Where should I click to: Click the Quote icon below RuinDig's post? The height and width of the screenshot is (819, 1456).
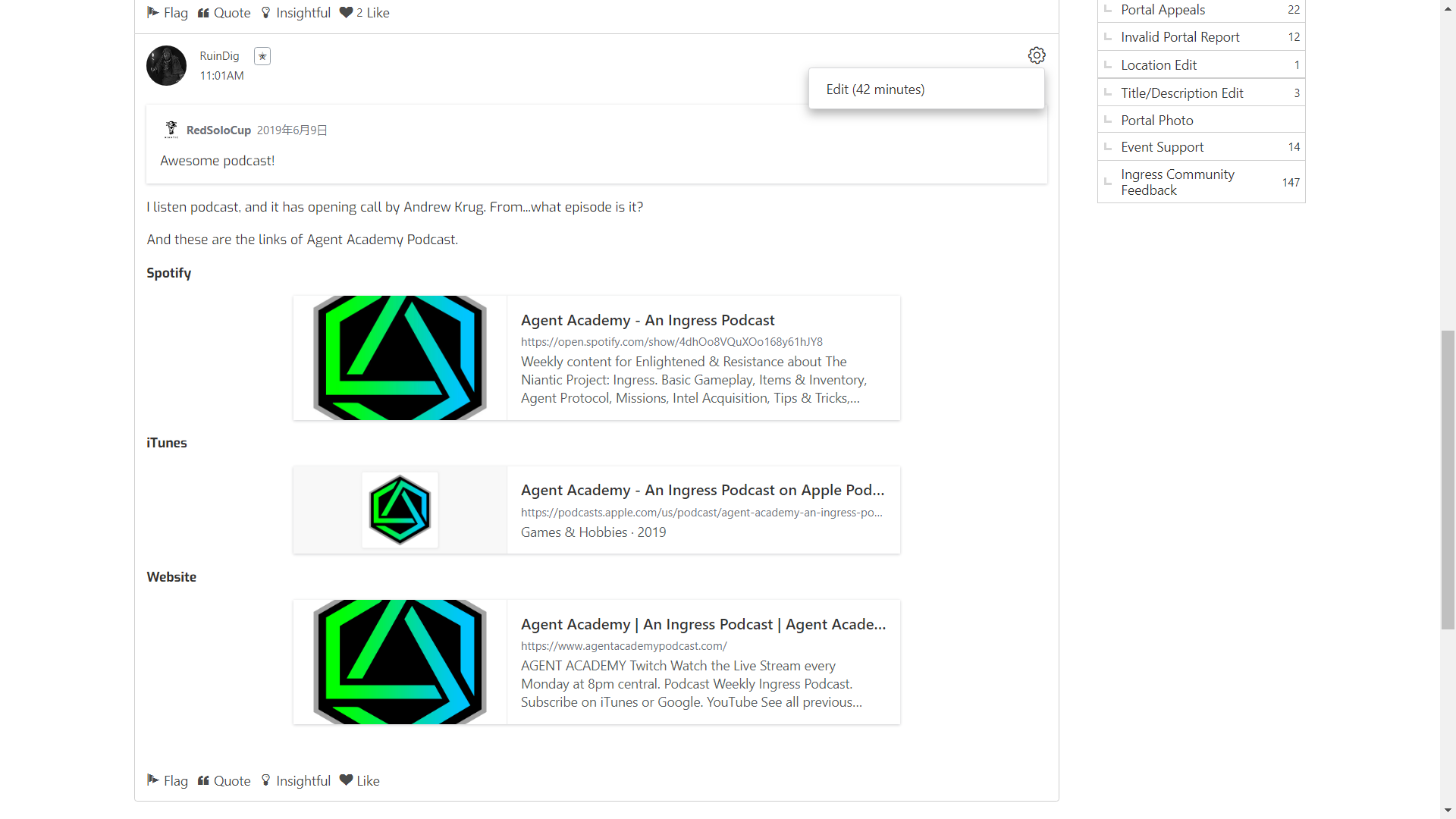[203, 780]
